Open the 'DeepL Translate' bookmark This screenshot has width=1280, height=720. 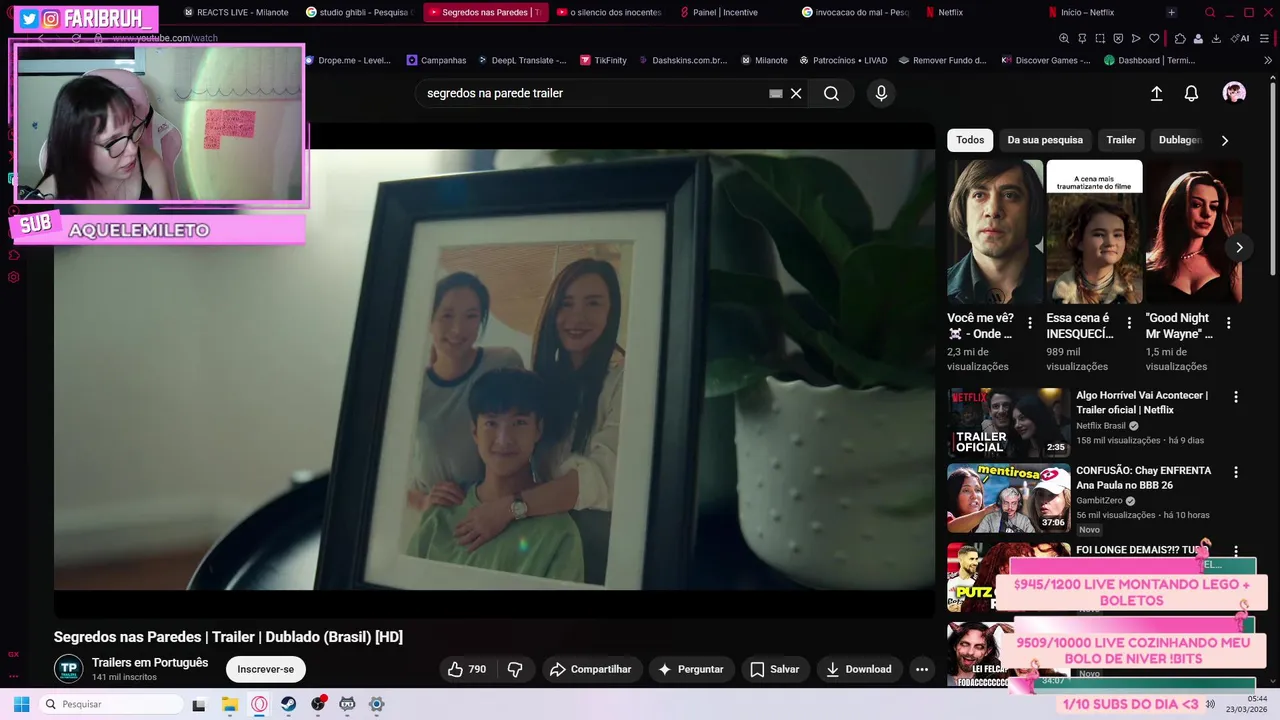(521, 60)
